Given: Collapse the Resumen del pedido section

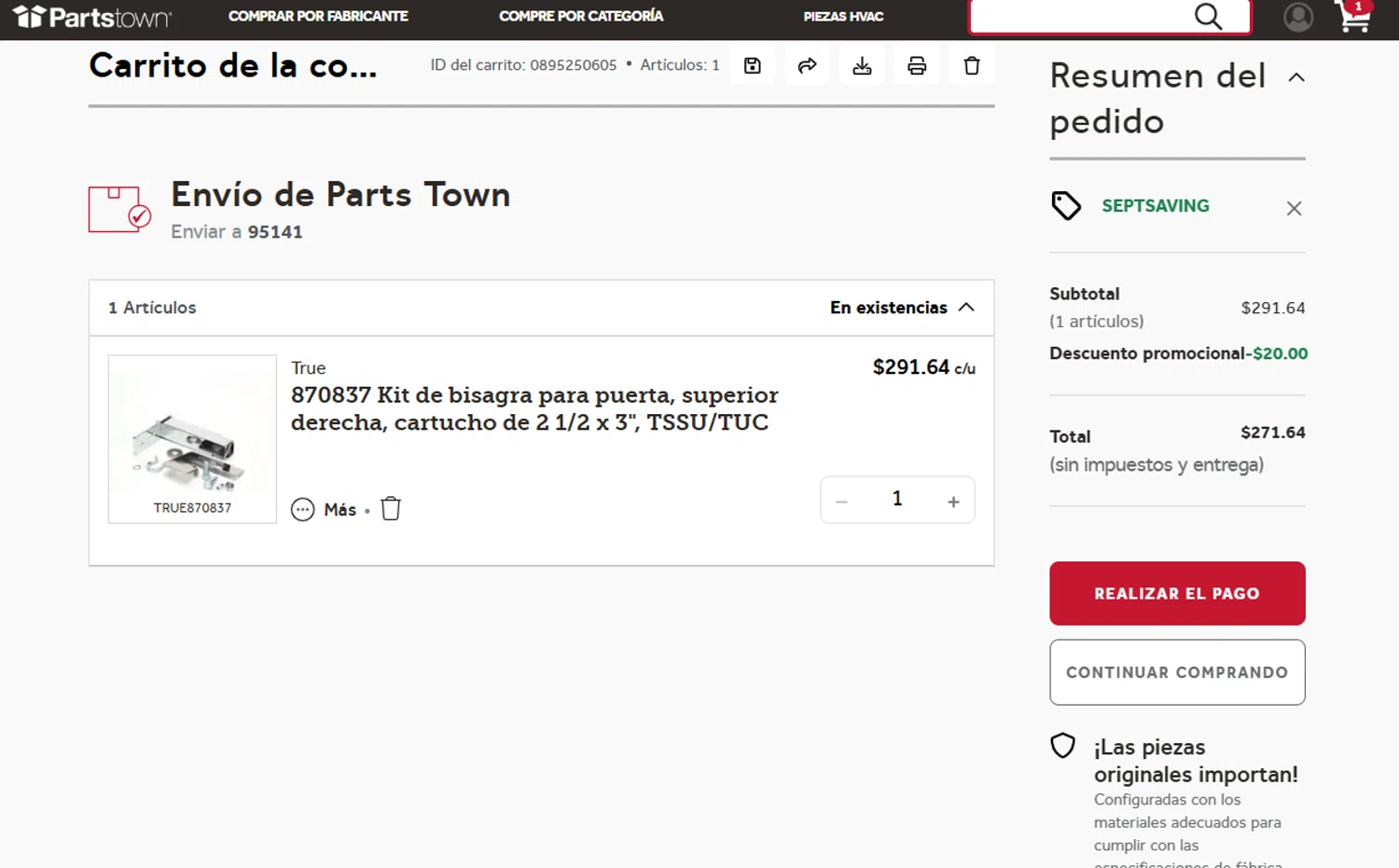Looking at the screenshot, I should 1296,77.
